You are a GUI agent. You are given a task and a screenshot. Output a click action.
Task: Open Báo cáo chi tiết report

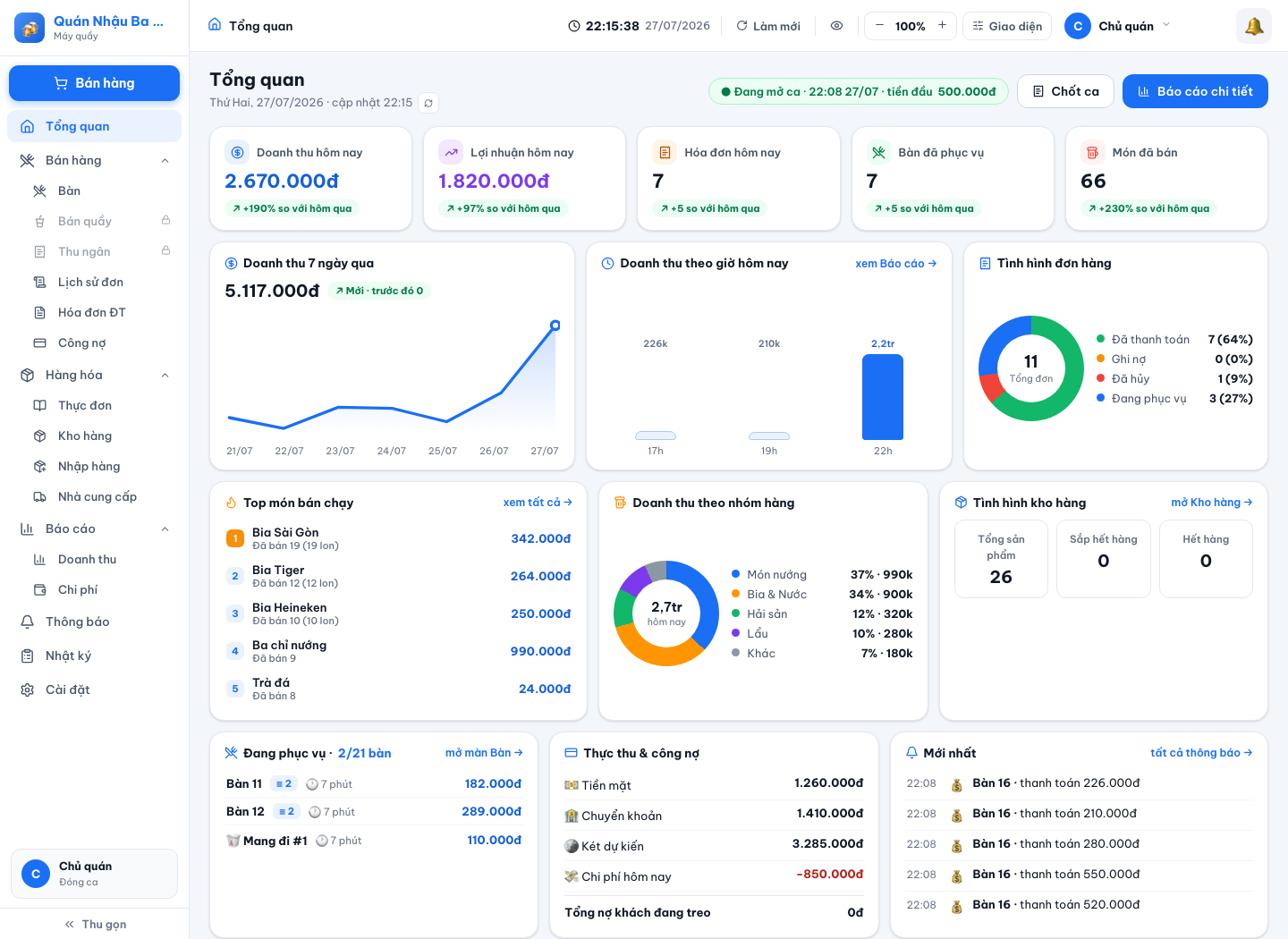pyautogui.click(x=1195, y=91)
